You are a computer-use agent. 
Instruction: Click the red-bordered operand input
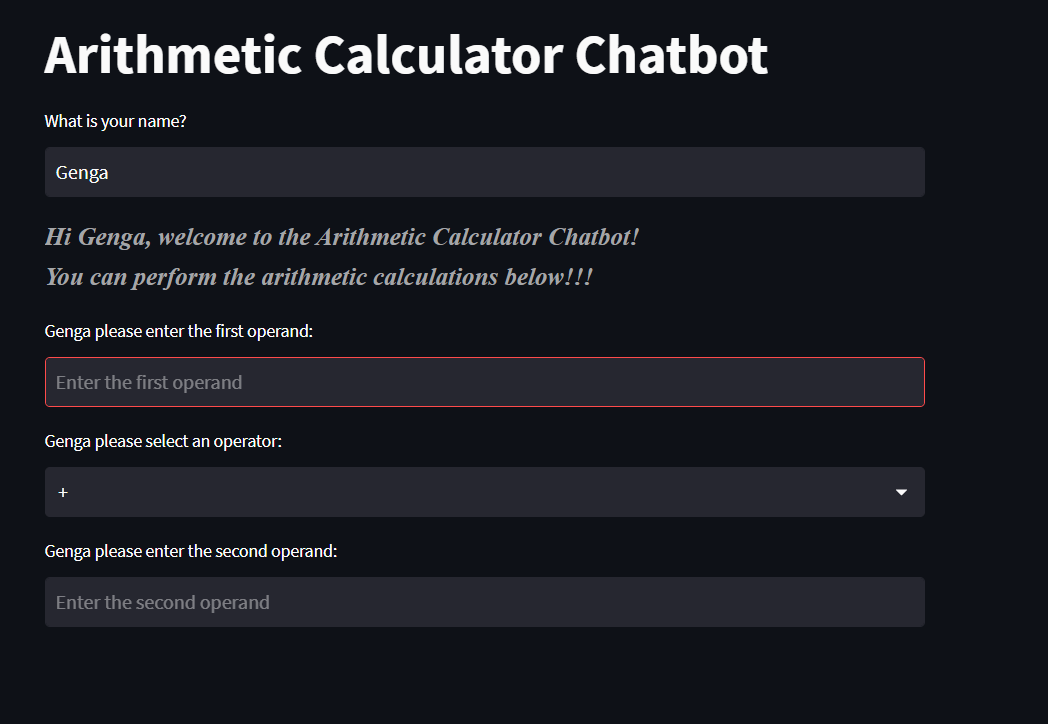pyautogui.click(x=484, y=382)
